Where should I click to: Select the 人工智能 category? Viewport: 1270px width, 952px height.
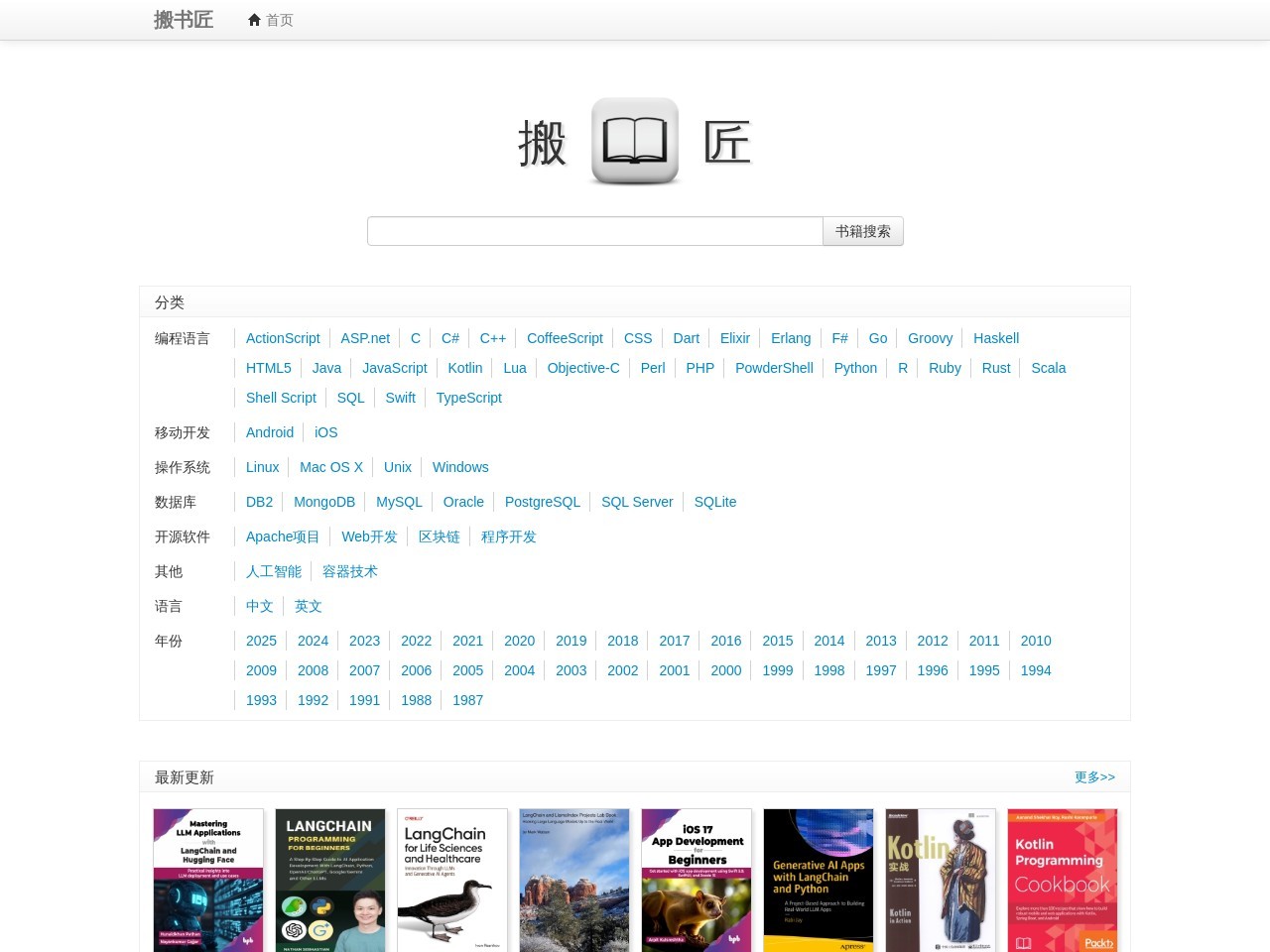[273, 571]
